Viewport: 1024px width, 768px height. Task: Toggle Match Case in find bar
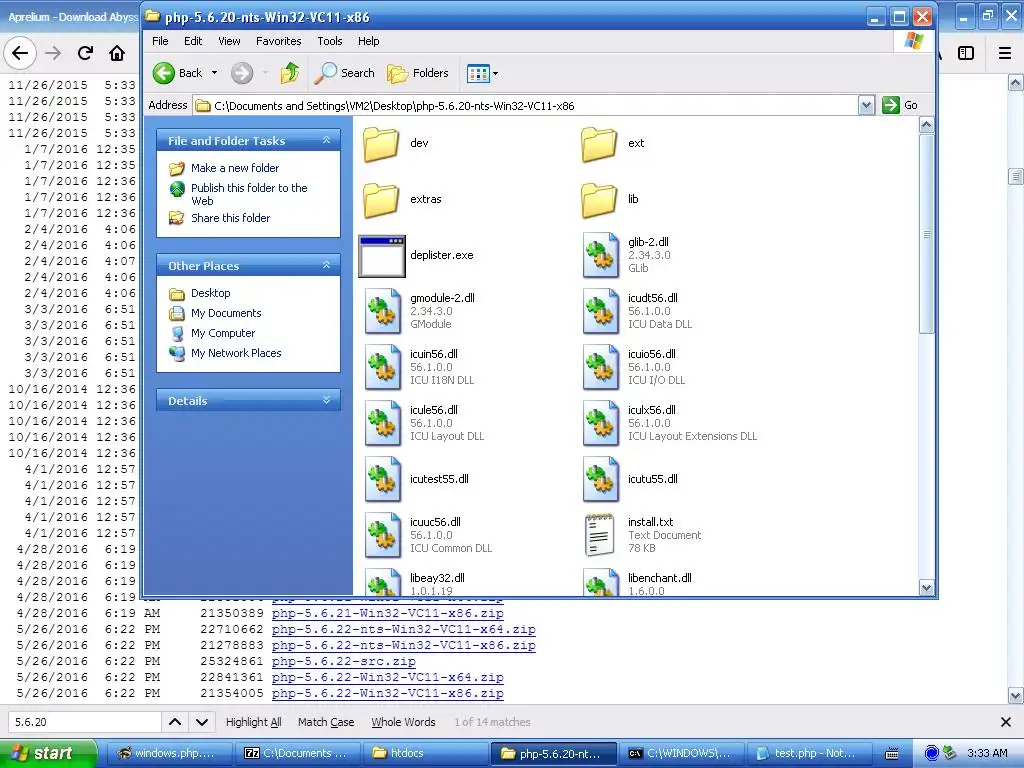326,722
